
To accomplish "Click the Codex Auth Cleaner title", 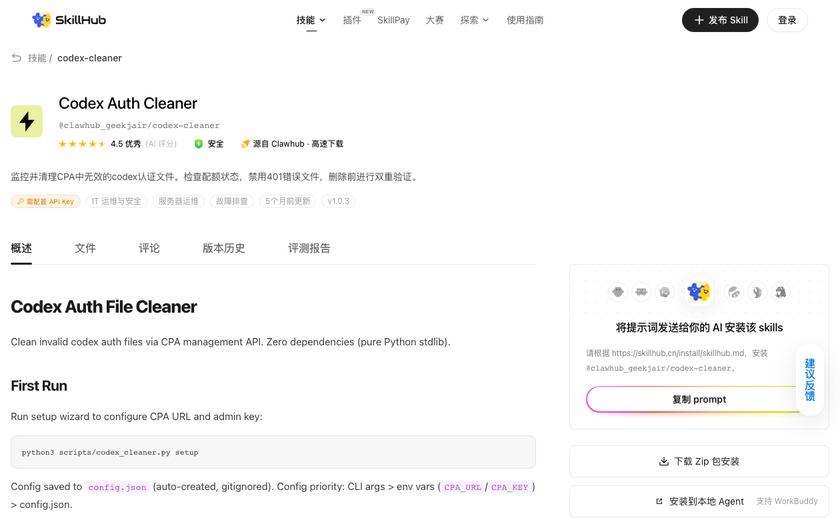I will pyautogui.click(x=128, y=103).
